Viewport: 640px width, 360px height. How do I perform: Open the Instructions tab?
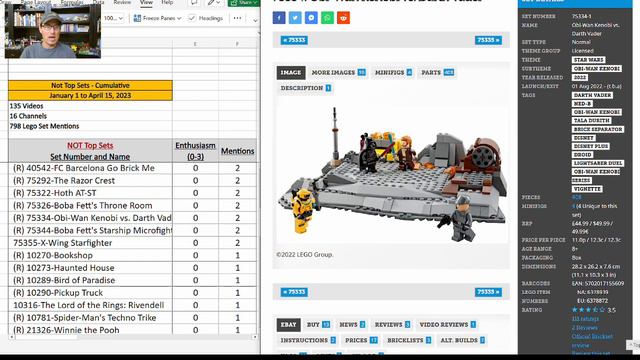click(x=308, y=340)
